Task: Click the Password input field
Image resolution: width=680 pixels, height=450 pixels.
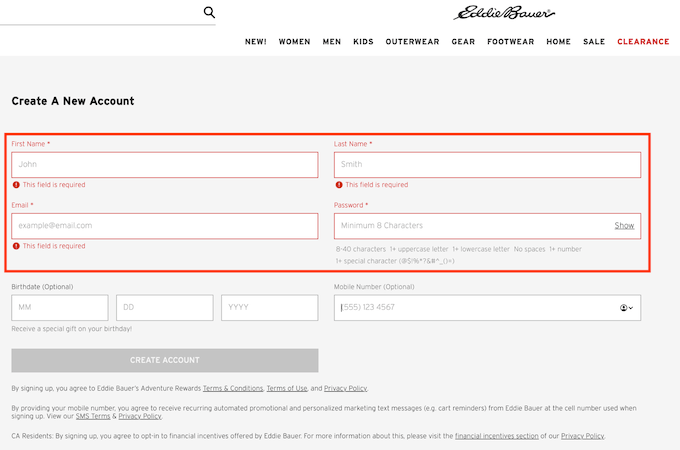Action: [x=487, y=226]
